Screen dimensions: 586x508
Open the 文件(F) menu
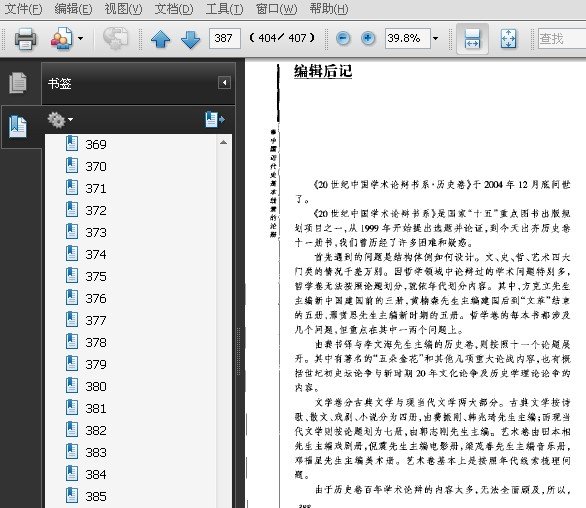click(x=23, y=8)
